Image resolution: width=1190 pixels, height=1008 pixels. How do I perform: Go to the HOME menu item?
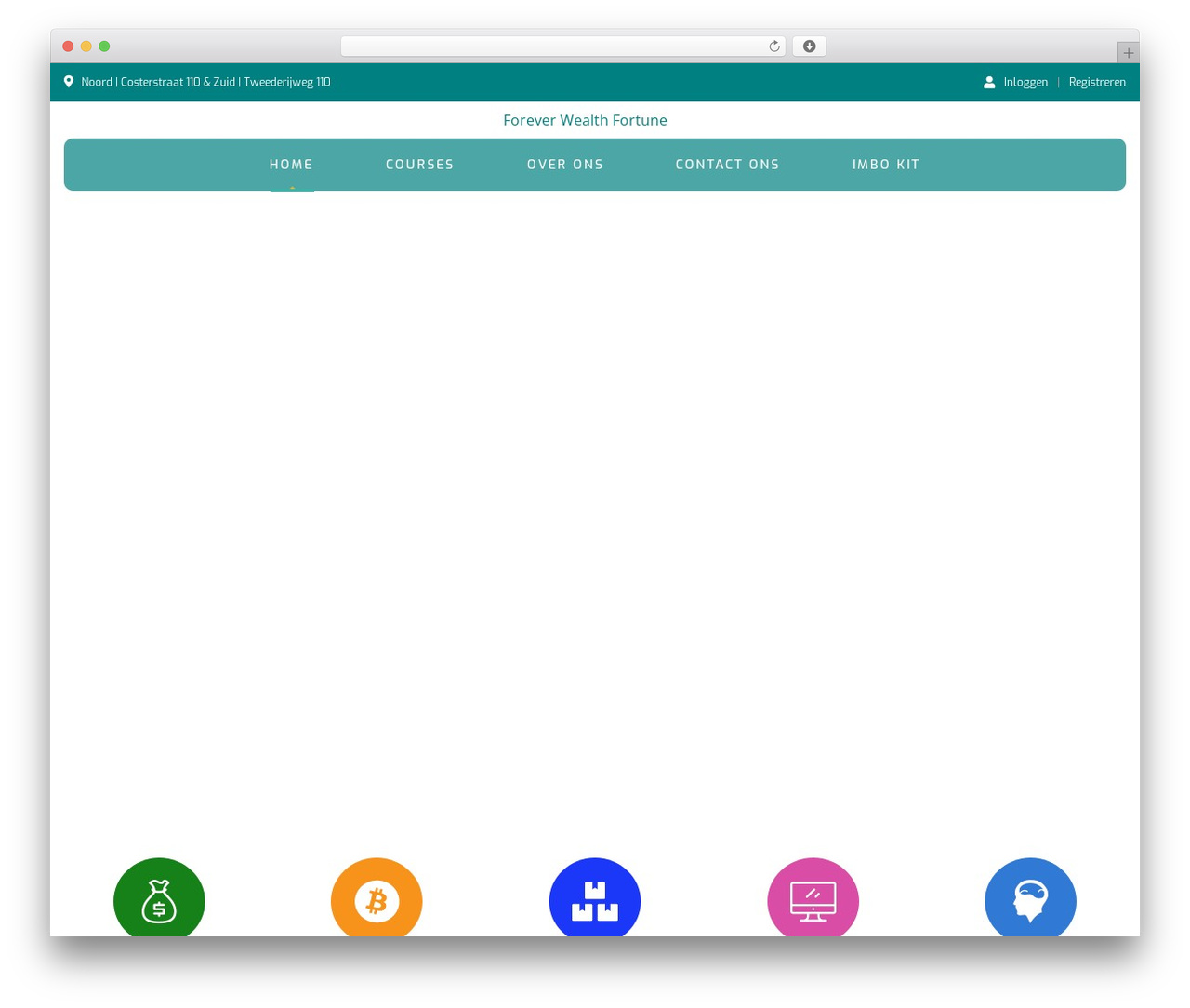(x=291, y=165)
